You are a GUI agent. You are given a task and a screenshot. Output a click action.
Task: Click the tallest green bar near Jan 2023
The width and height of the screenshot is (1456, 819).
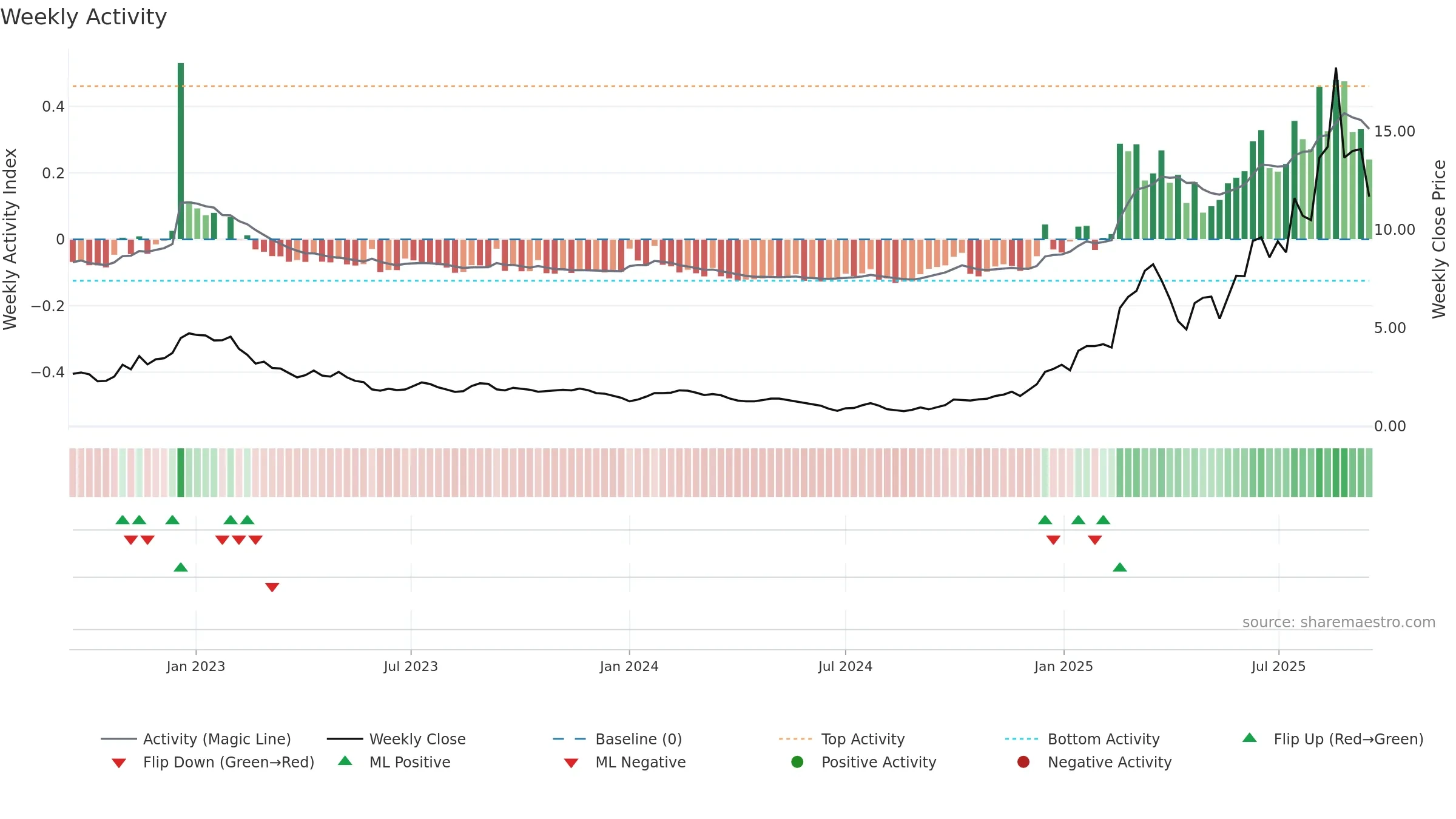(x=181, y=151)
